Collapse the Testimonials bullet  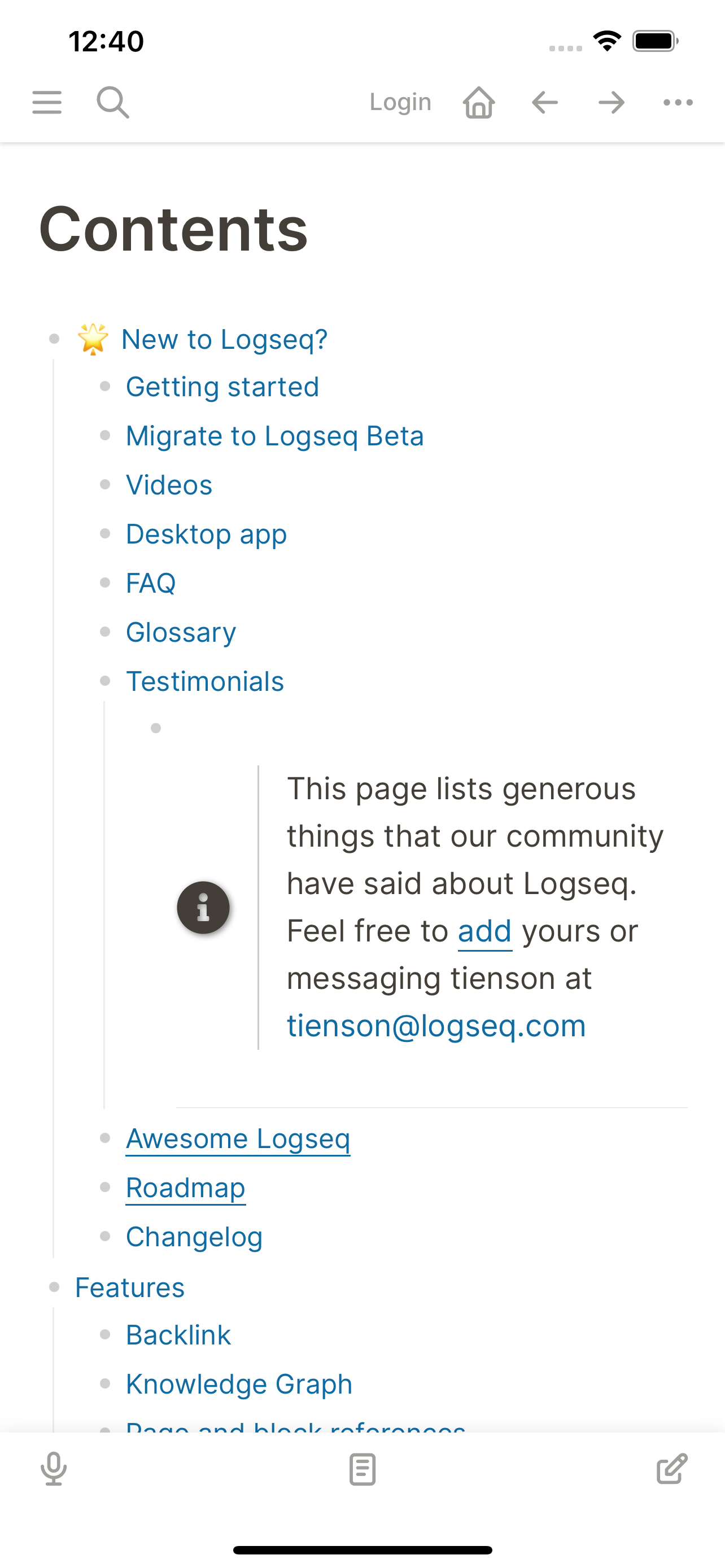(104, 682)
